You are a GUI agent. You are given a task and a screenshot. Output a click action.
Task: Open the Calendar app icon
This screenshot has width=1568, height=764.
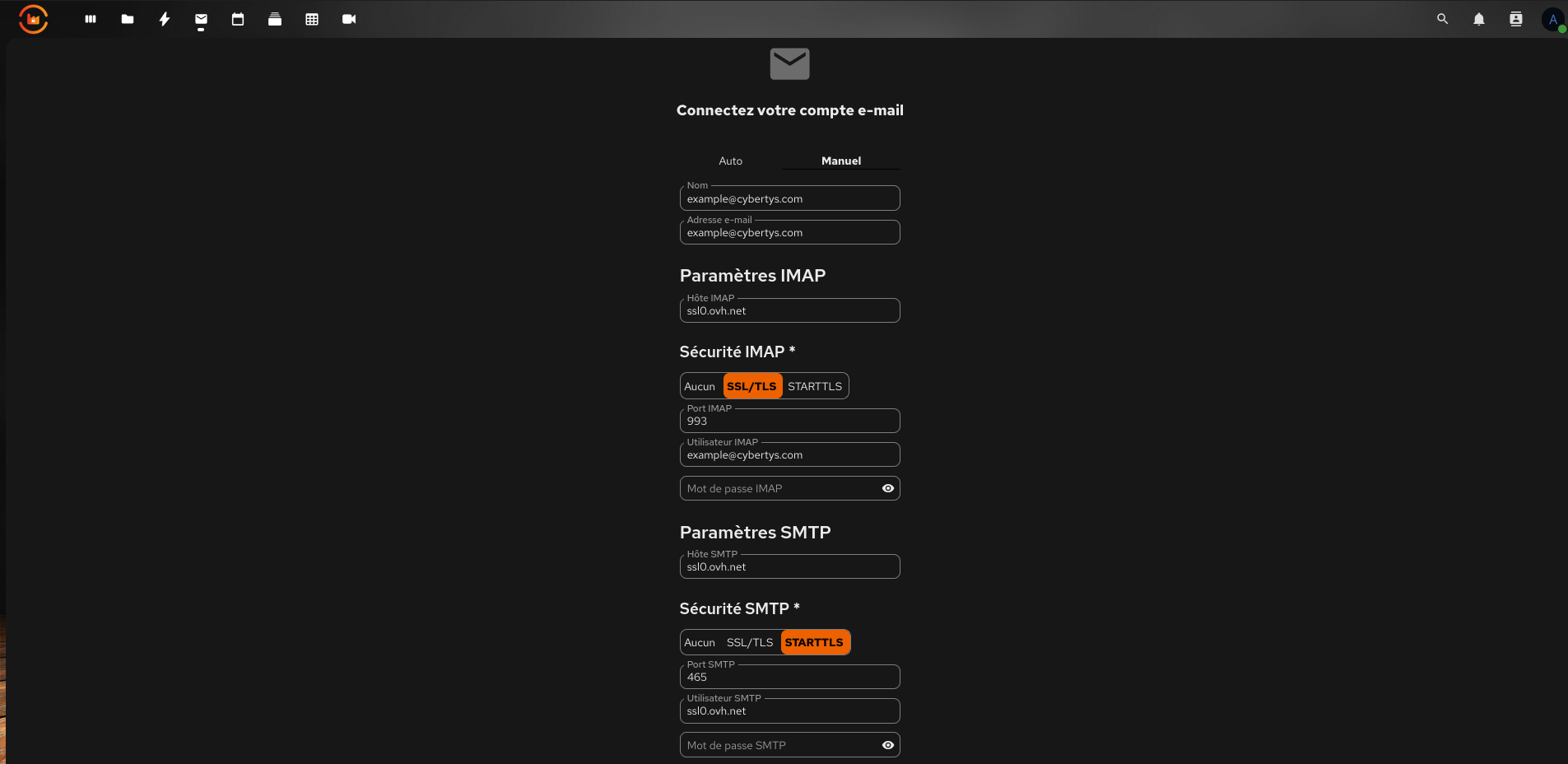point(238,19)
